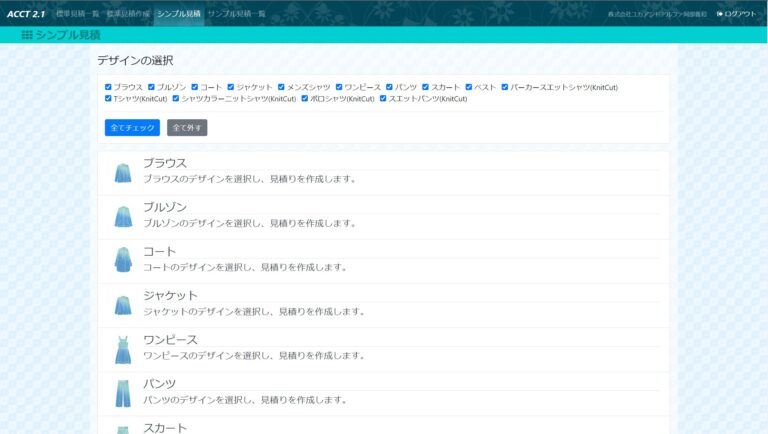
Task: Open the コート design title
Action: point(160,251)
